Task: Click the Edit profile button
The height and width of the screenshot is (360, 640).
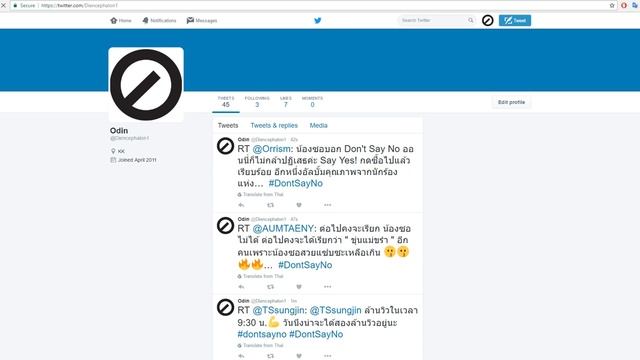Action: [x=511, y=102]
